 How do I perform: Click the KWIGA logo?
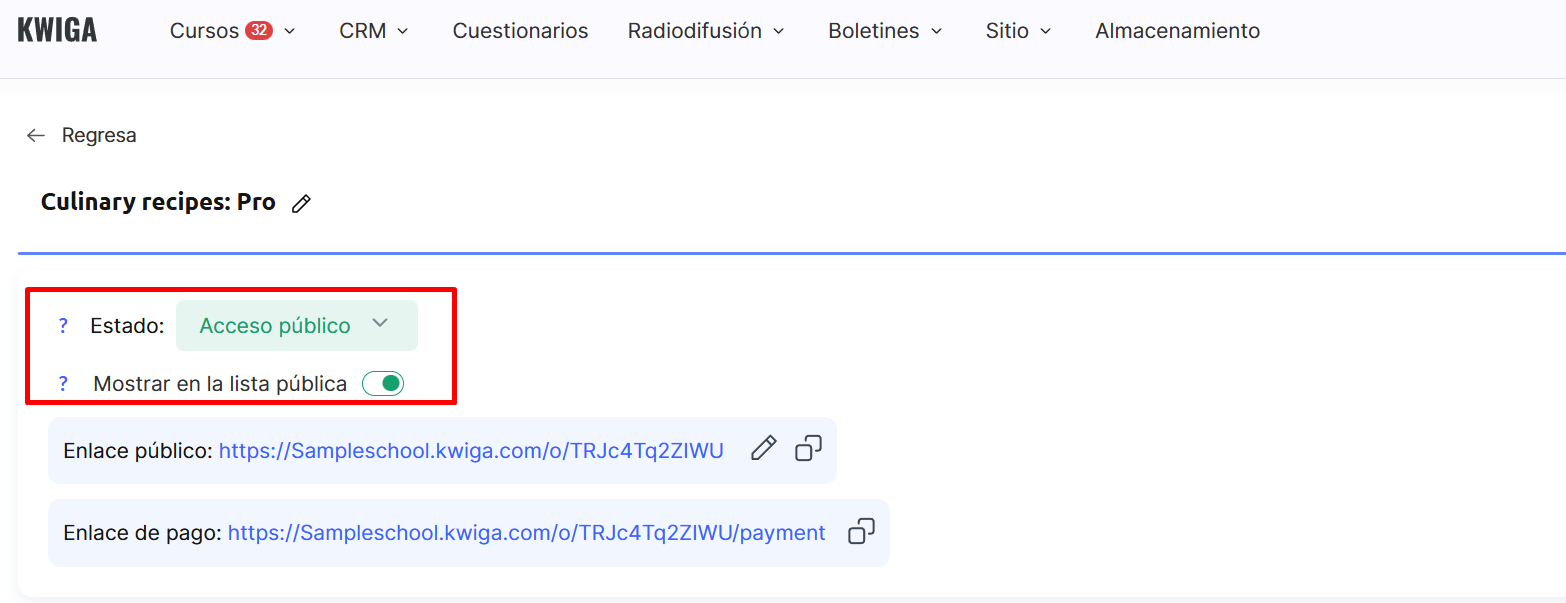[x=57, y=31]
